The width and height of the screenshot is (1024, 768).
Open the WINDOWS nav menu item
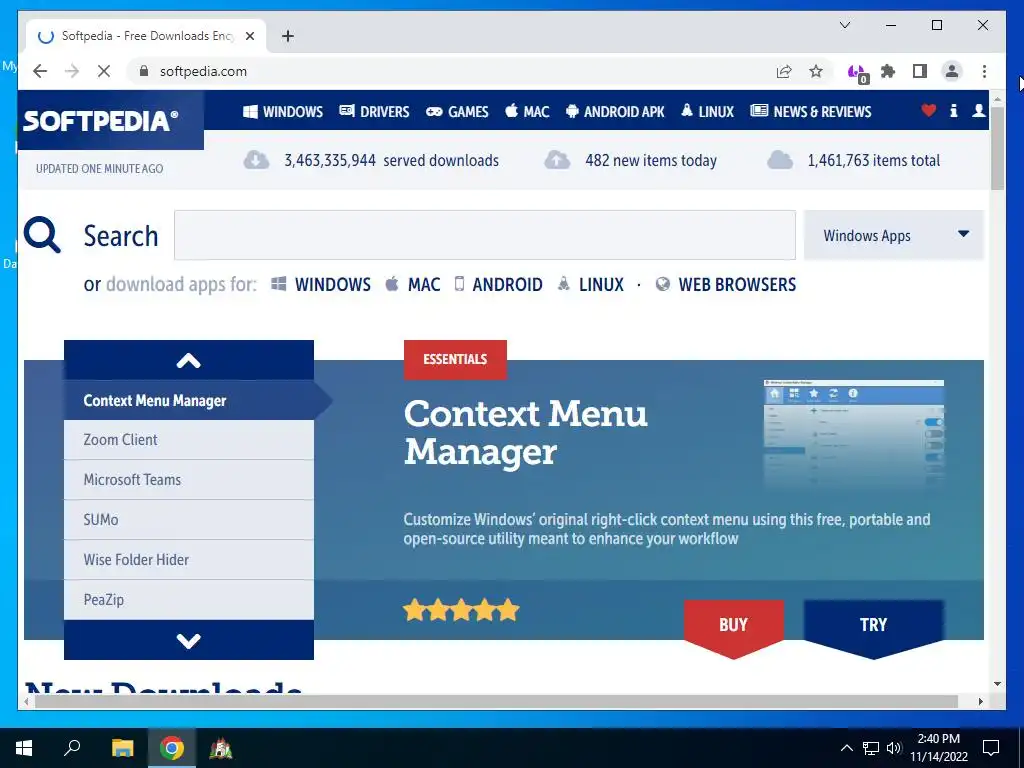coord(283,112)
